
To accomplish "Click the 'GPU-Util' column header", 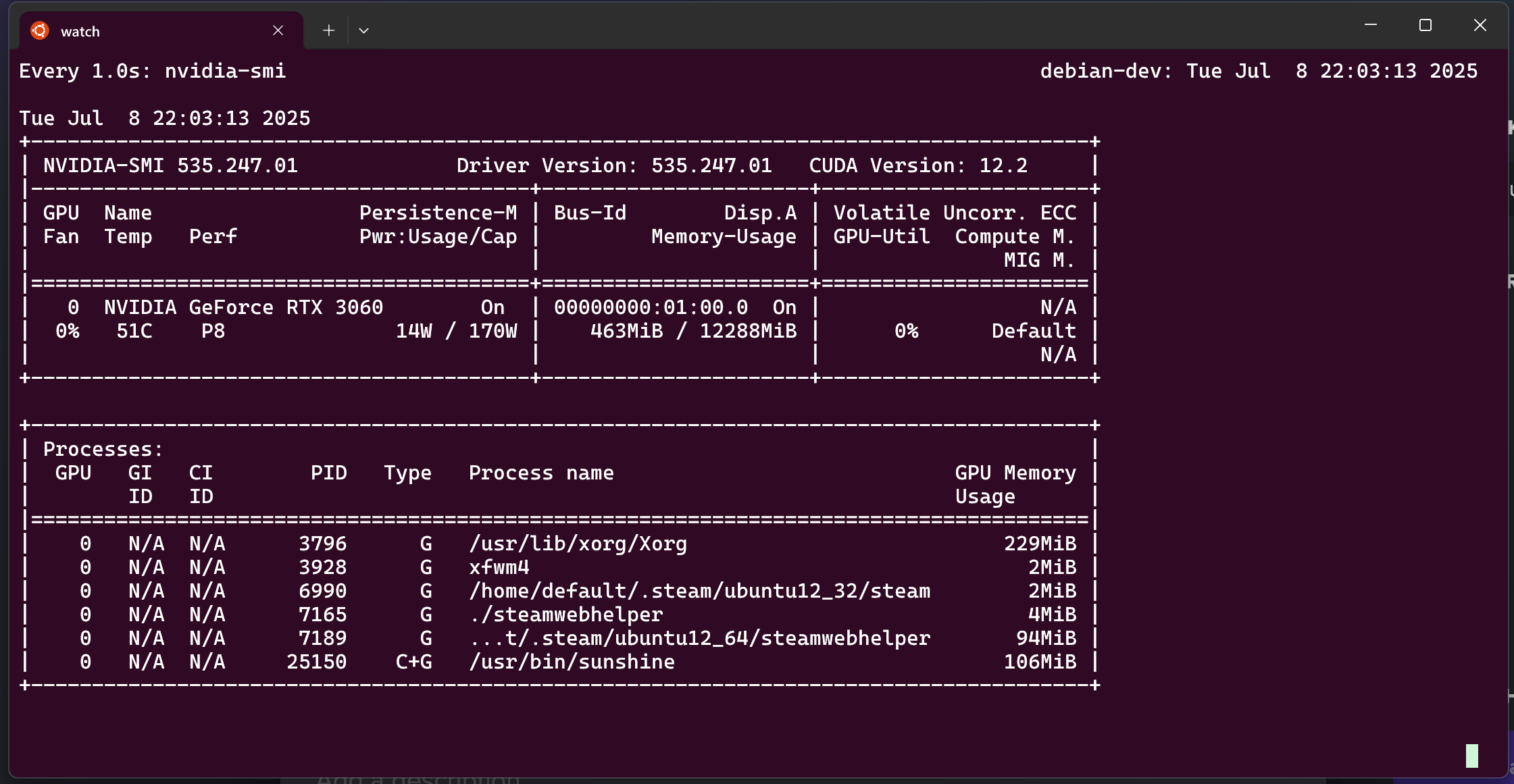I will (881, 236).
